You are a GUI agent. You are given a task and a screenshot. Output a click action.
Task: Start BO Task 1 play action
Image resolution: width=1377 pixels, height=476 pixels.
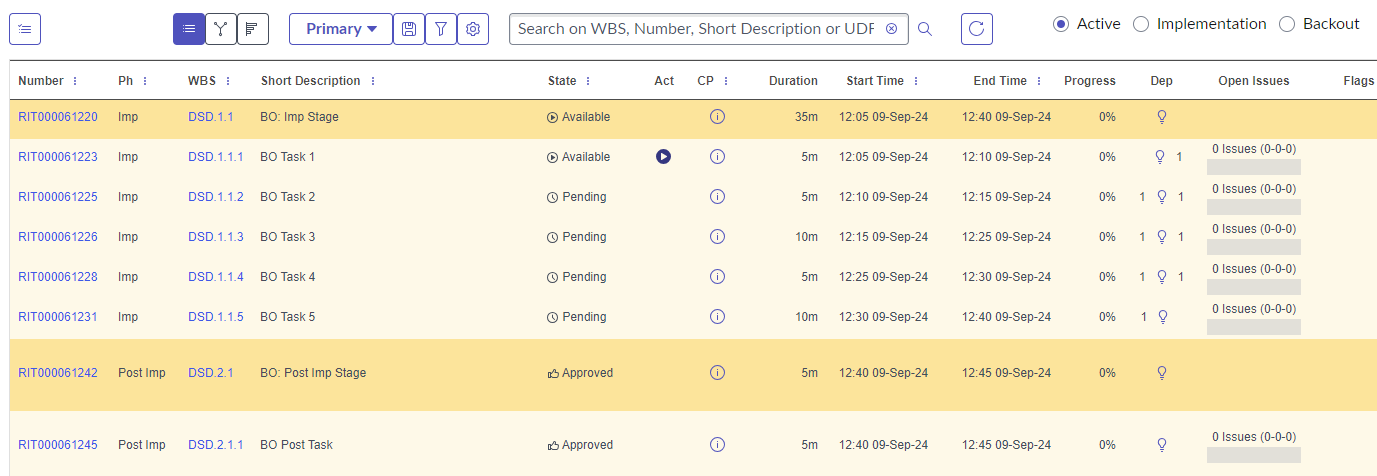(663, 157)
